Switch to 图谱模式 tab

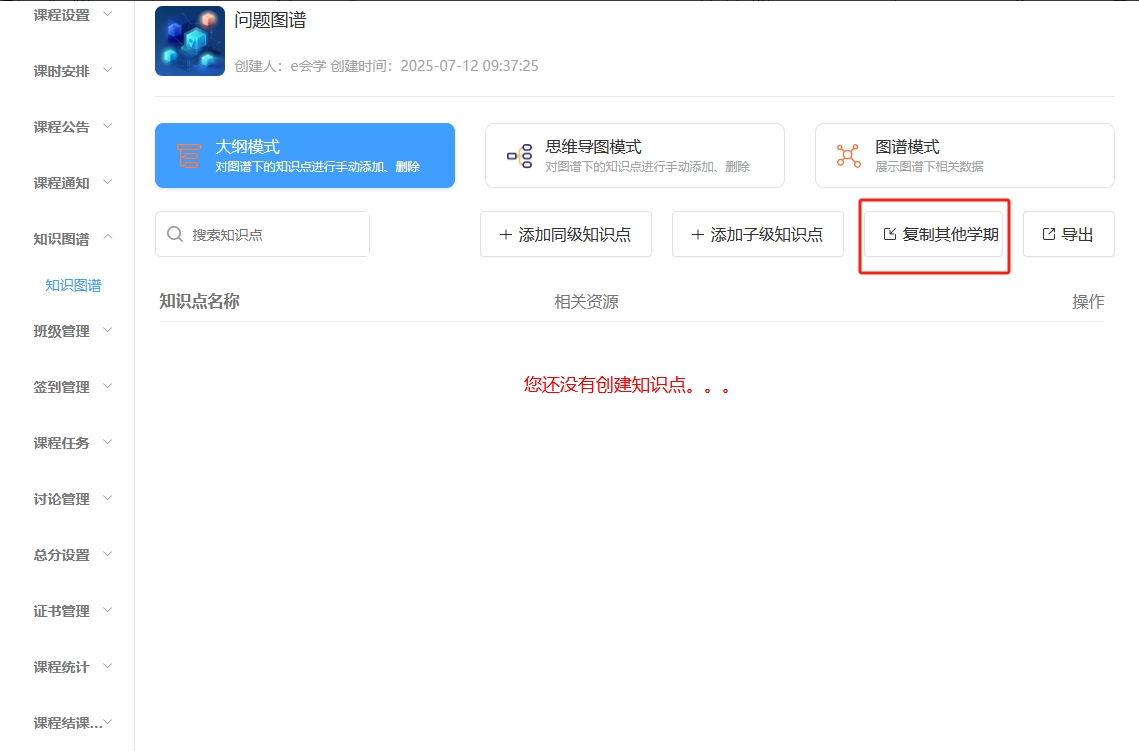964,155
